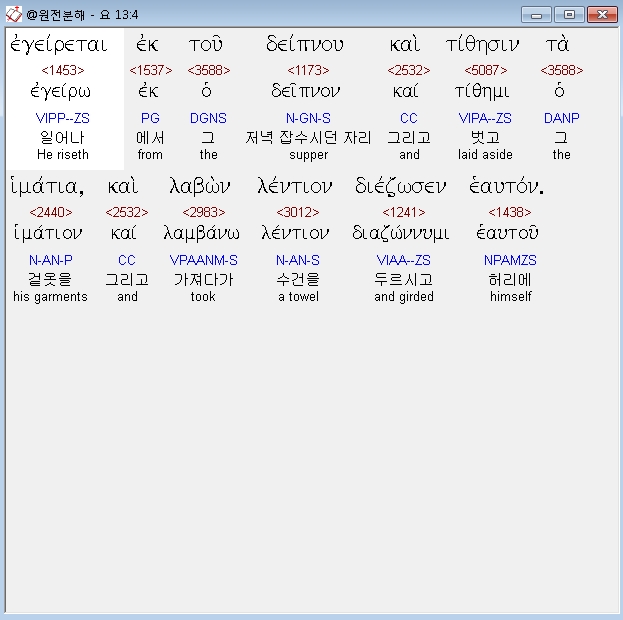Click the lemma ἱμάτιον

(x=48, y=233)
